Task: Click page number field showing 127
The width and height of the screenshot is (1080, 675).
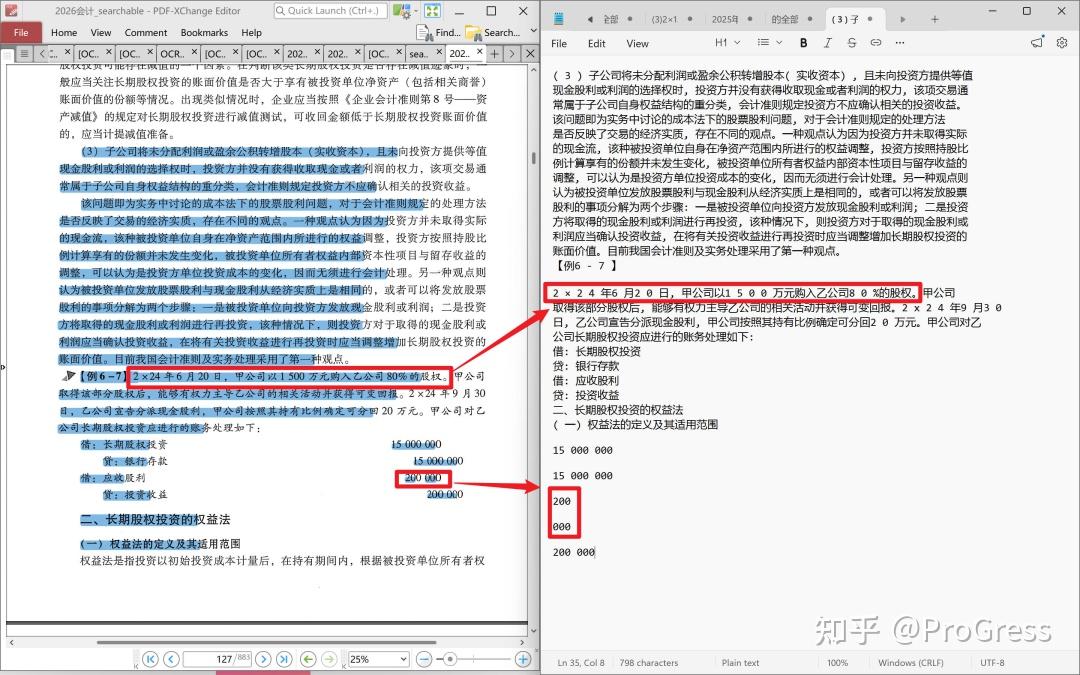Action: pyautogui.click(x=217, y=659)
